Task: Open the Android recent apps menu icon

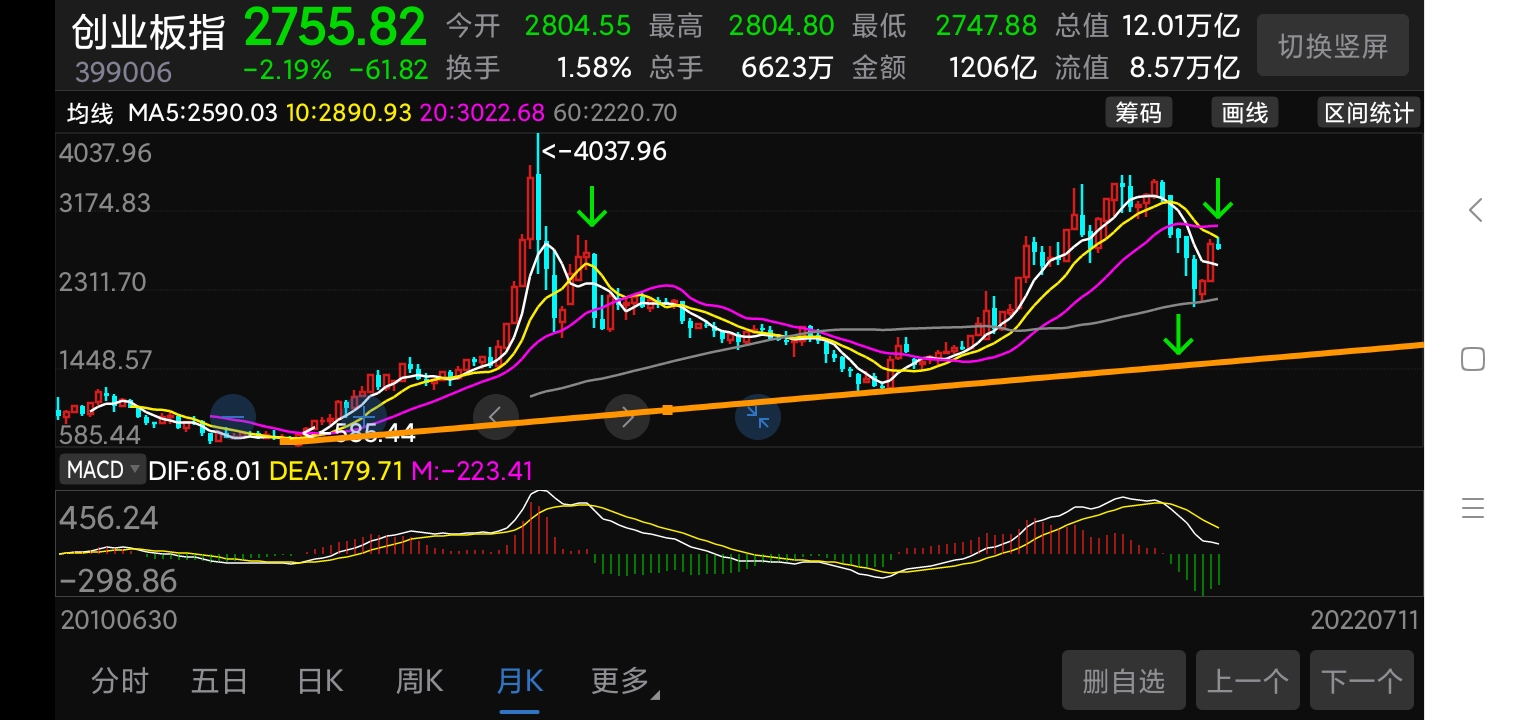Action: coord(1473,508)
